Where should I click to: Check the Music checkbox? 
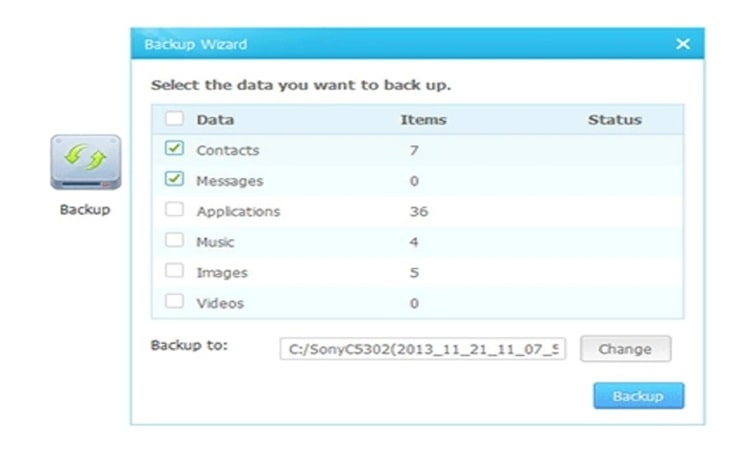pyautogui.click(x=175, y=241)
